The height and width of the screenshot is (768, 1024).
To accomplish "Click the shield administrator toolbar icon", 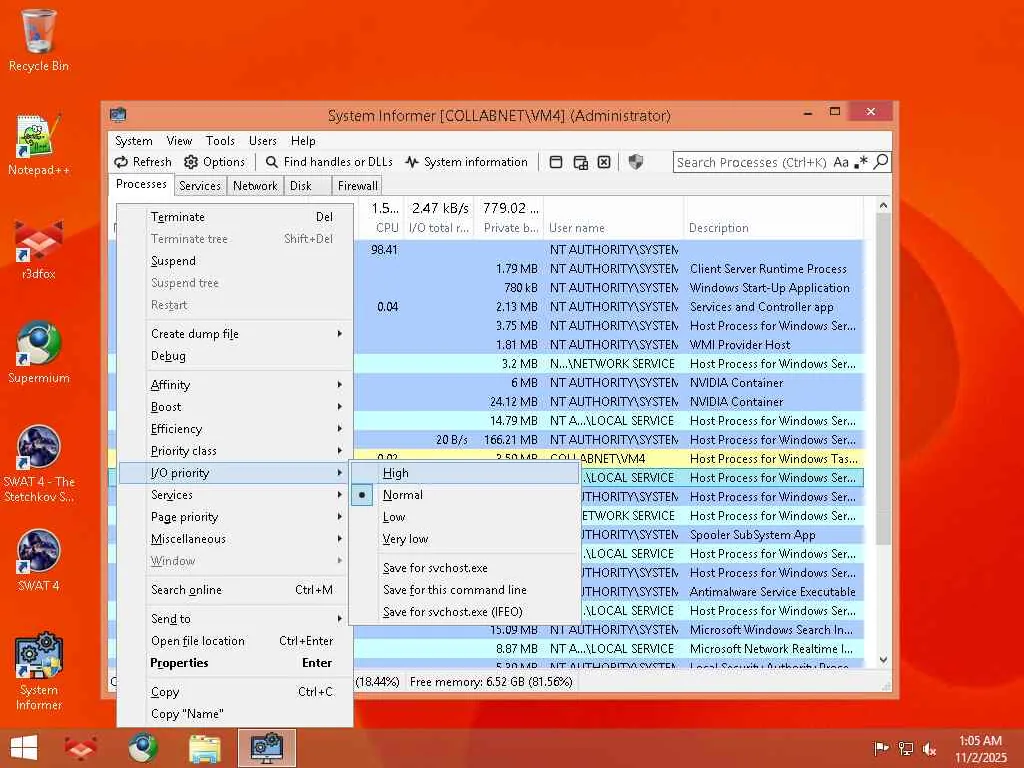I will click(x=635, y=162).
